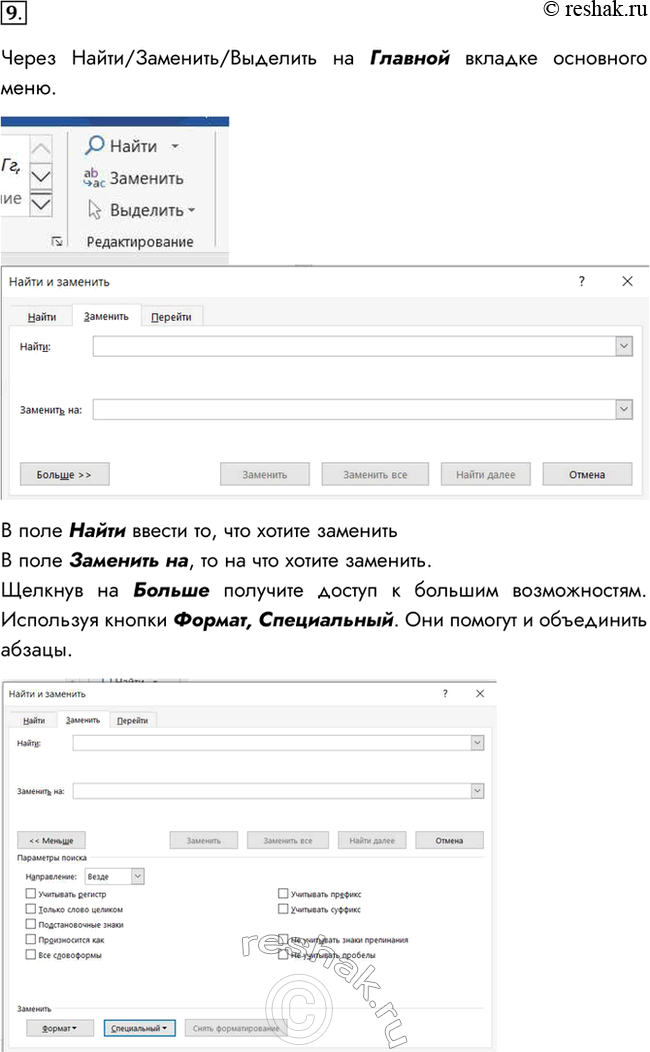The height and width of the screenshot is (1052, 650).
Task: Click the Больше >> button
Action: [x=64, y=474]
